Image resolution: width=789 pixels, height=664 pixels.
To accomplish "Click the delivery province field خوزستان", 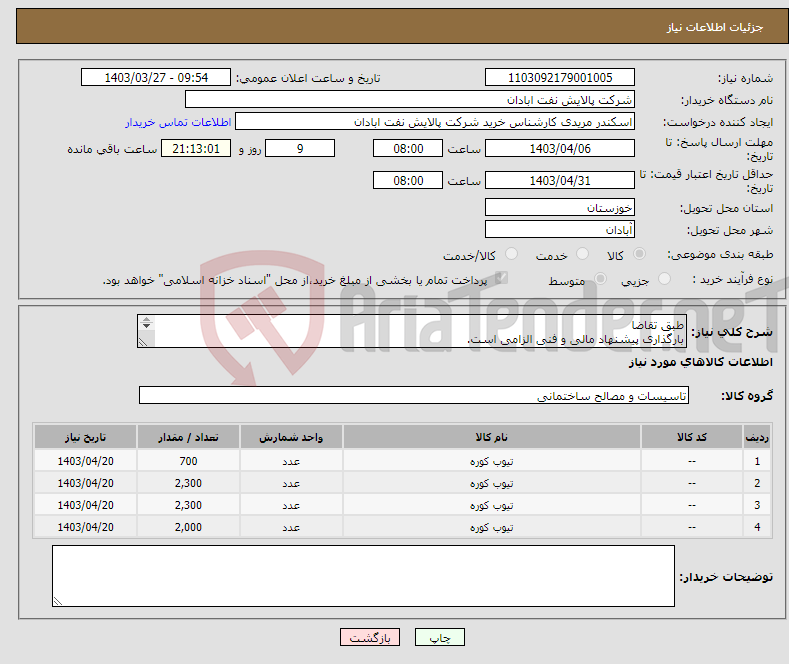I will (560, 207).
